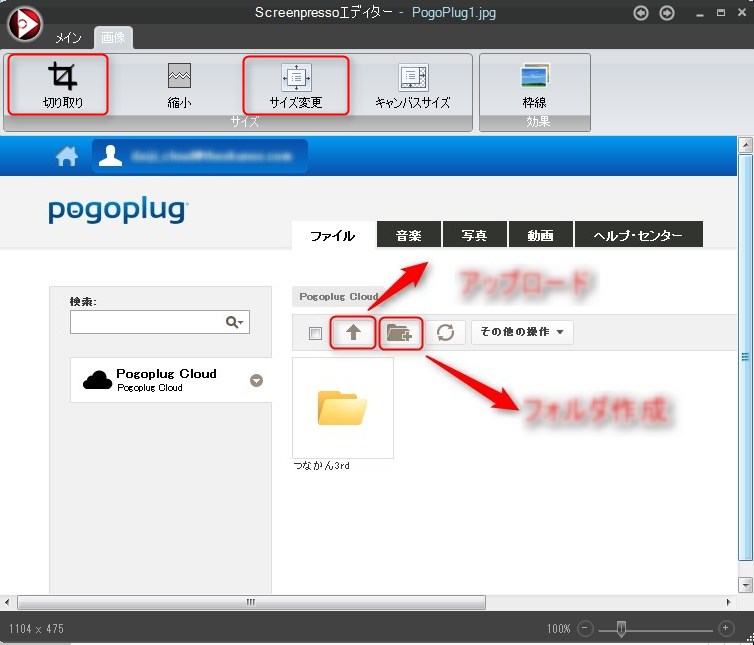This screenshot has width=754, height=645.
Task: Open the キャンバスサイズ canvas size tool
Action: [x=413, y=85]
